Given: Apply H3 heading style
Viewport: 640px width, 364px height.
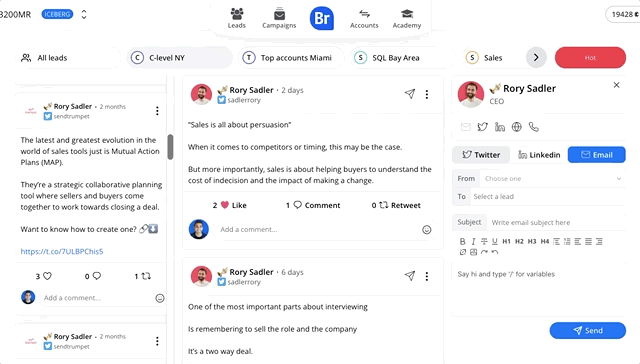Looking at the screenshot, I should (532, 241).
